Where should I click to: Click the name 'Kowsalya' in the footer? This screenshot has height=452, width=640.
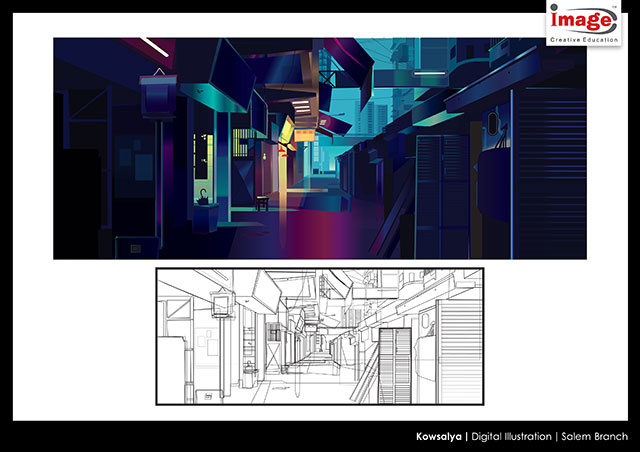click(439, 436)
